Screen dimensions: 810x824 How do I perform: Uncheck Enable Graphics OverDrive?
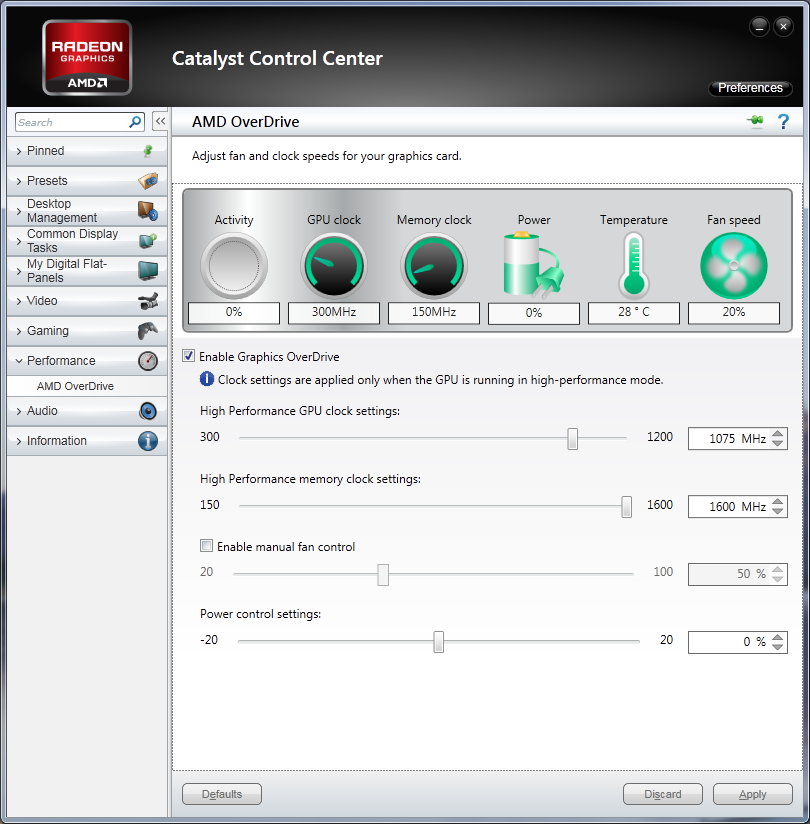189,356
